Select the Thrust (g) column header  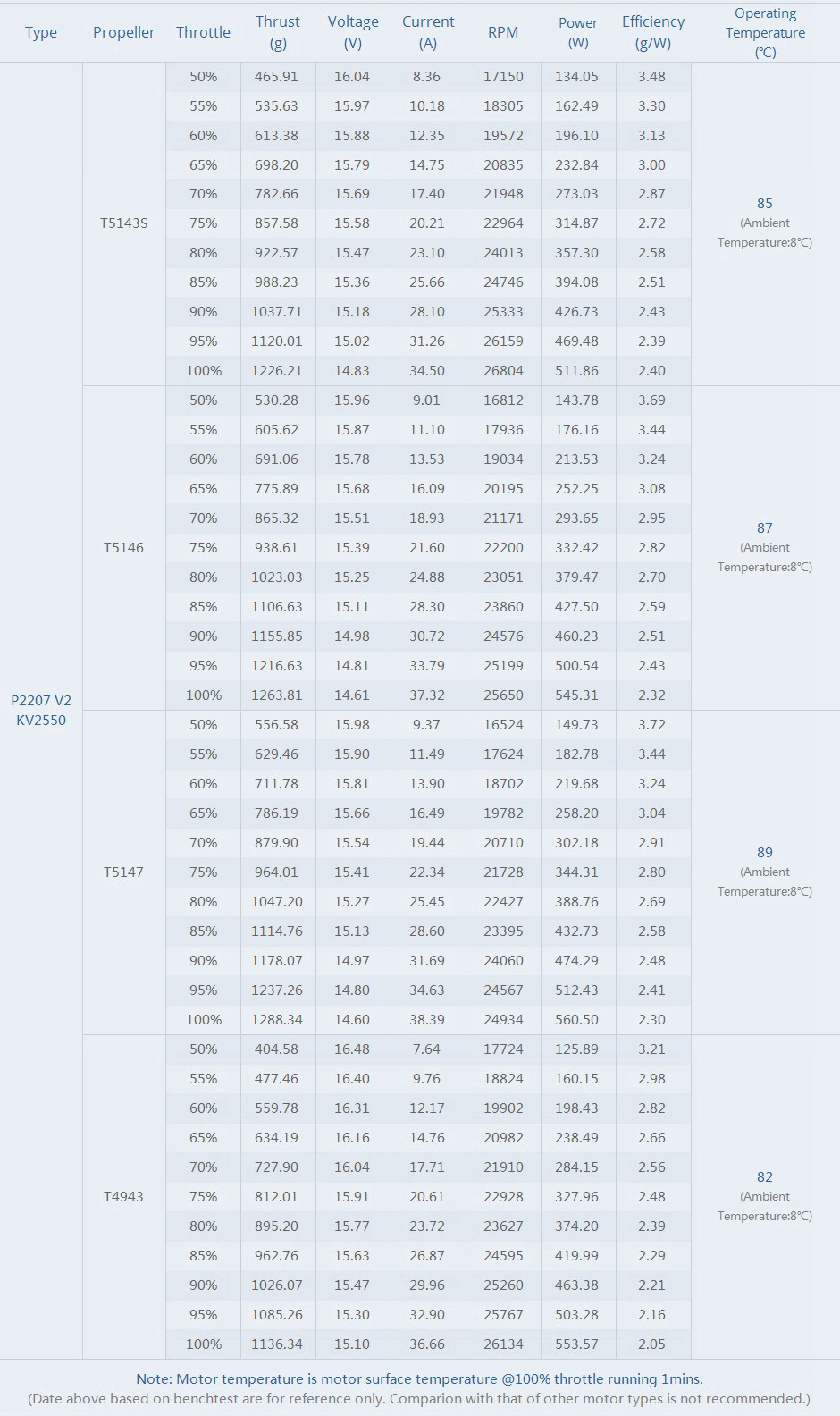(x=277, y=32)
